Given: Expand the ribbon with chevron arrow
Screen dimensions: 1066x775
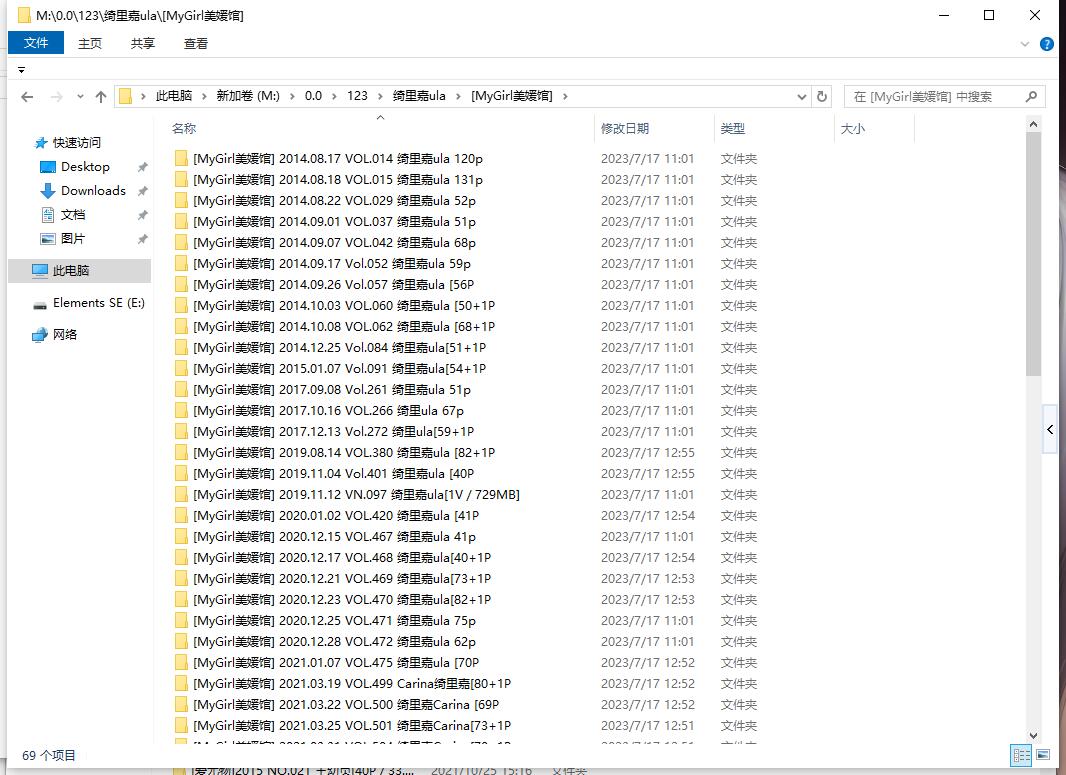Looking at the screenshot, I should pyautogui.click(x=1025, y=44).
